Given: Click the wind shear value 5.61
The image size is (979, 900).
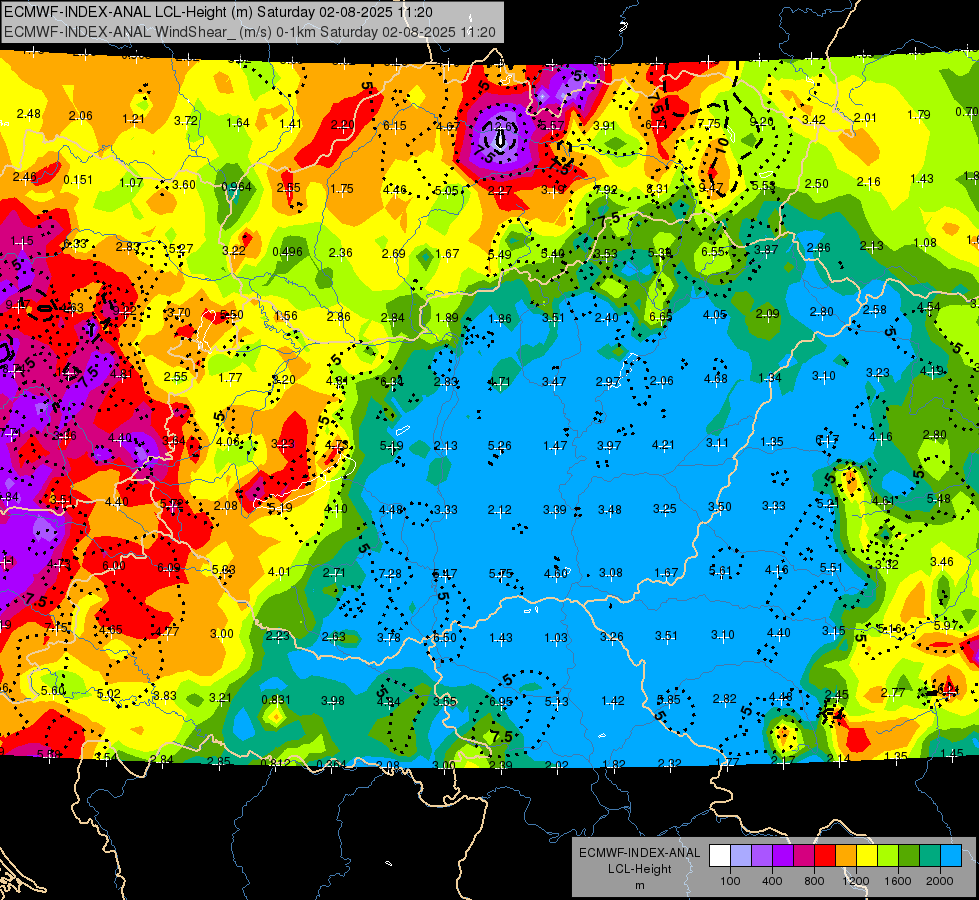Looking at the screenshot, I should coord(721,570).
